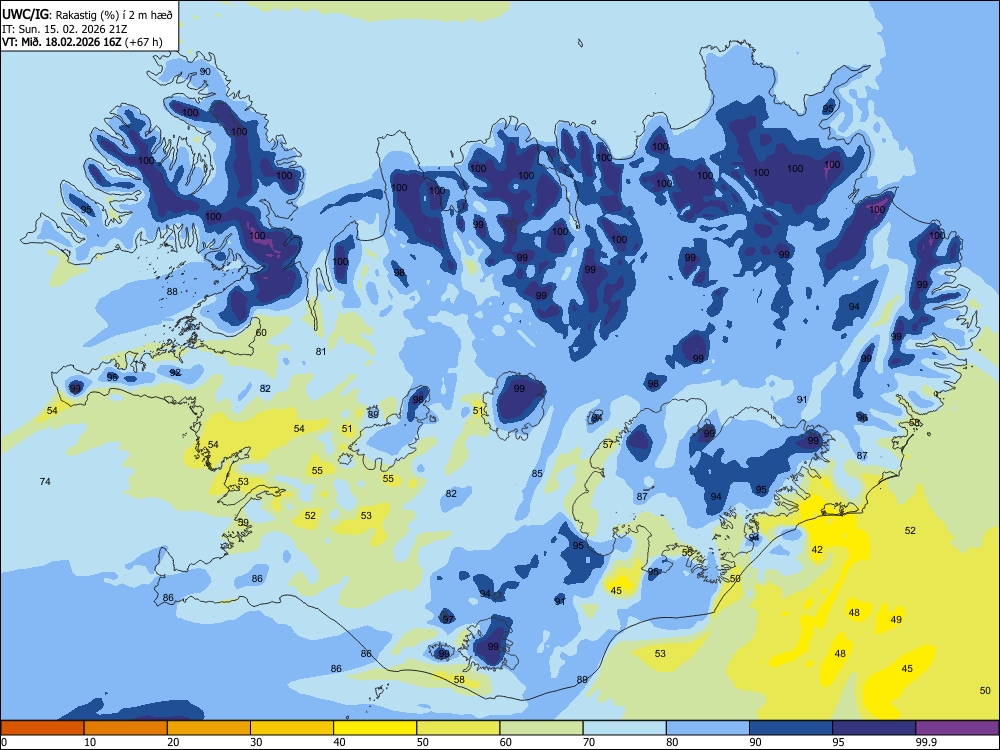Click the map value 81
The image size is (1000, 750).
tap(321, 351)
